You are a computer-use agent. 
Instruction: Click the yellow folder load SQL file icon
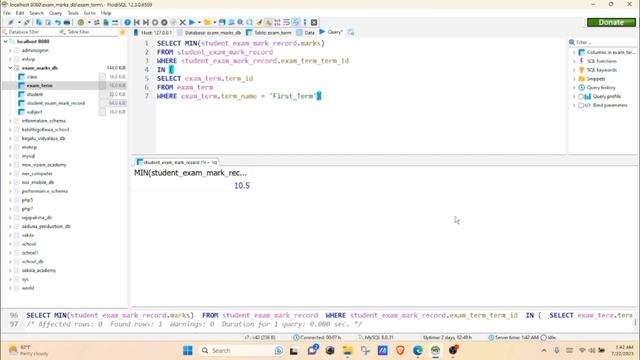pyautogui.click(x=207, y=22)
